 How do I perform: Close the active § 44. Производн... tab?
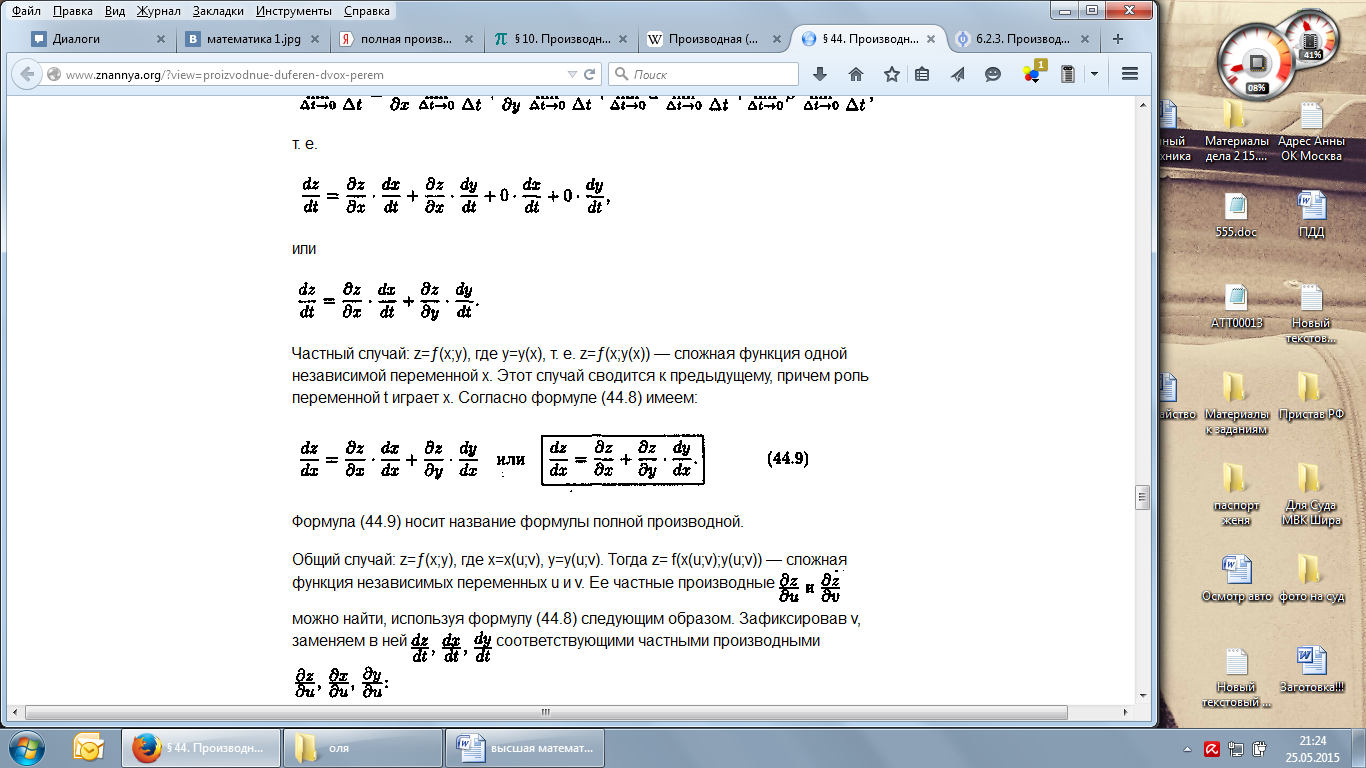(931, 39)
